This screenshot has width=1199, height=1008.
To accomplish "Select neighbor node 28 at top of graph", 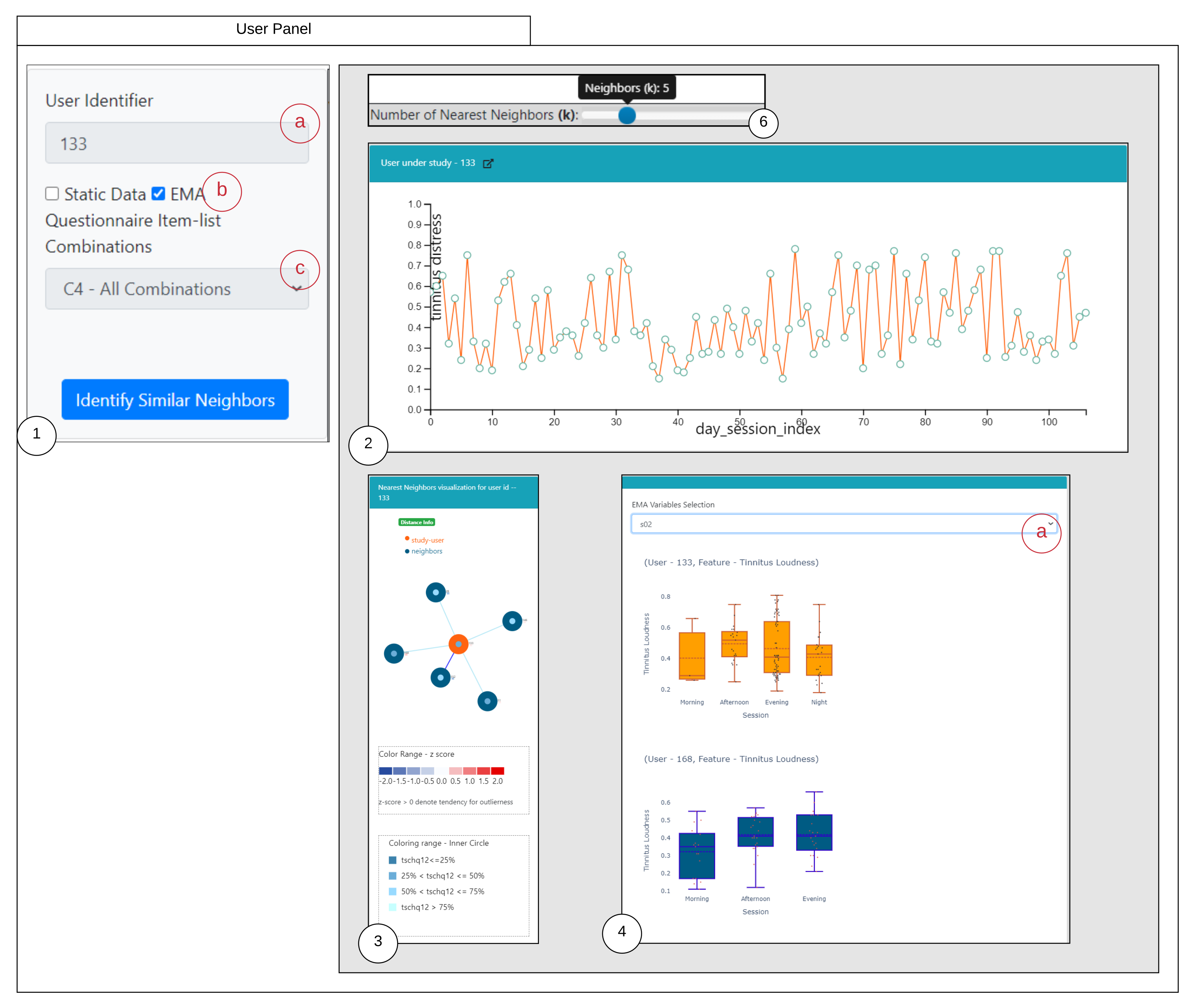I will (436, 593).
